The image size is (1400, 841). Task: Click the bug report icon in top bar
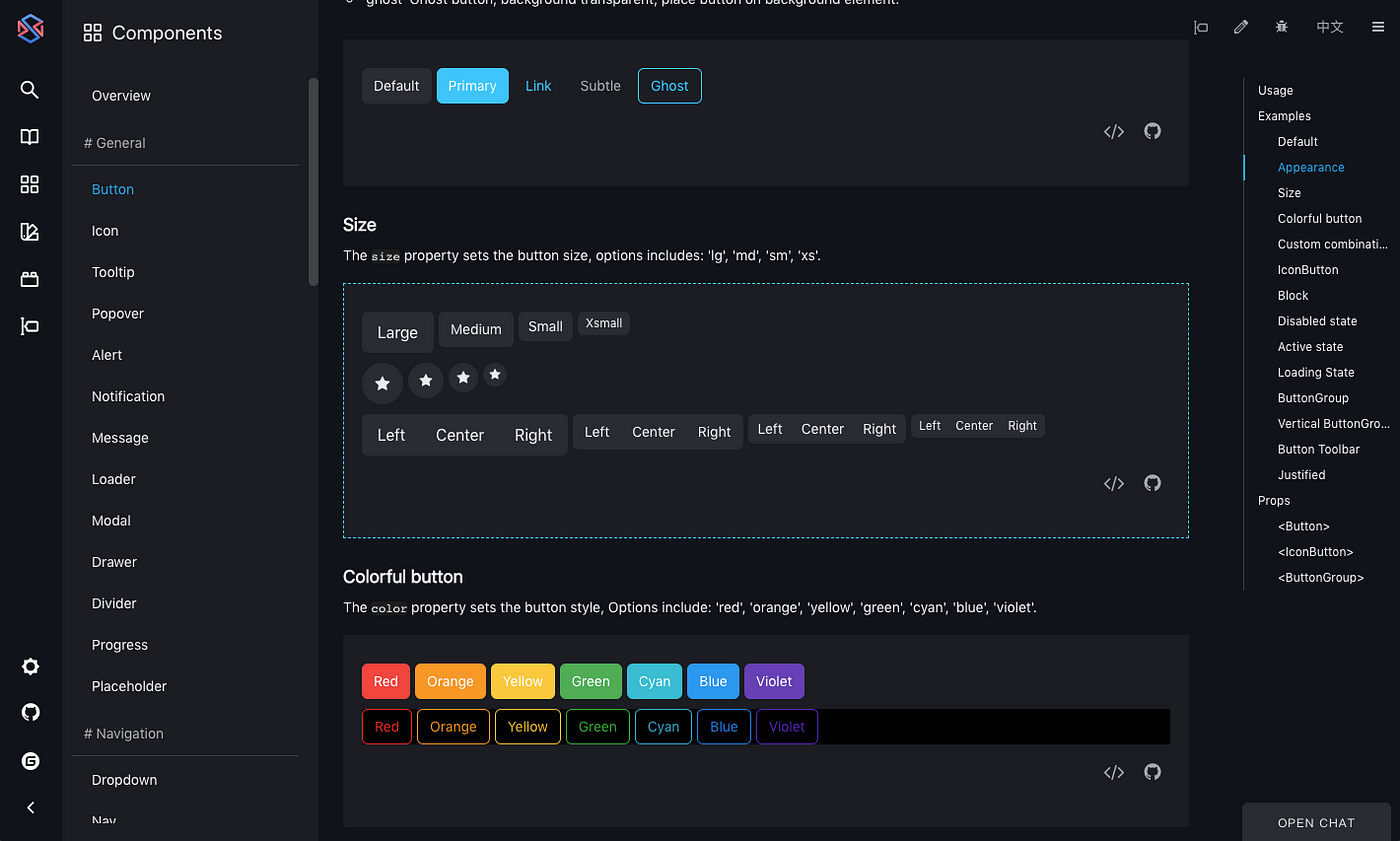pos(1281,27)
